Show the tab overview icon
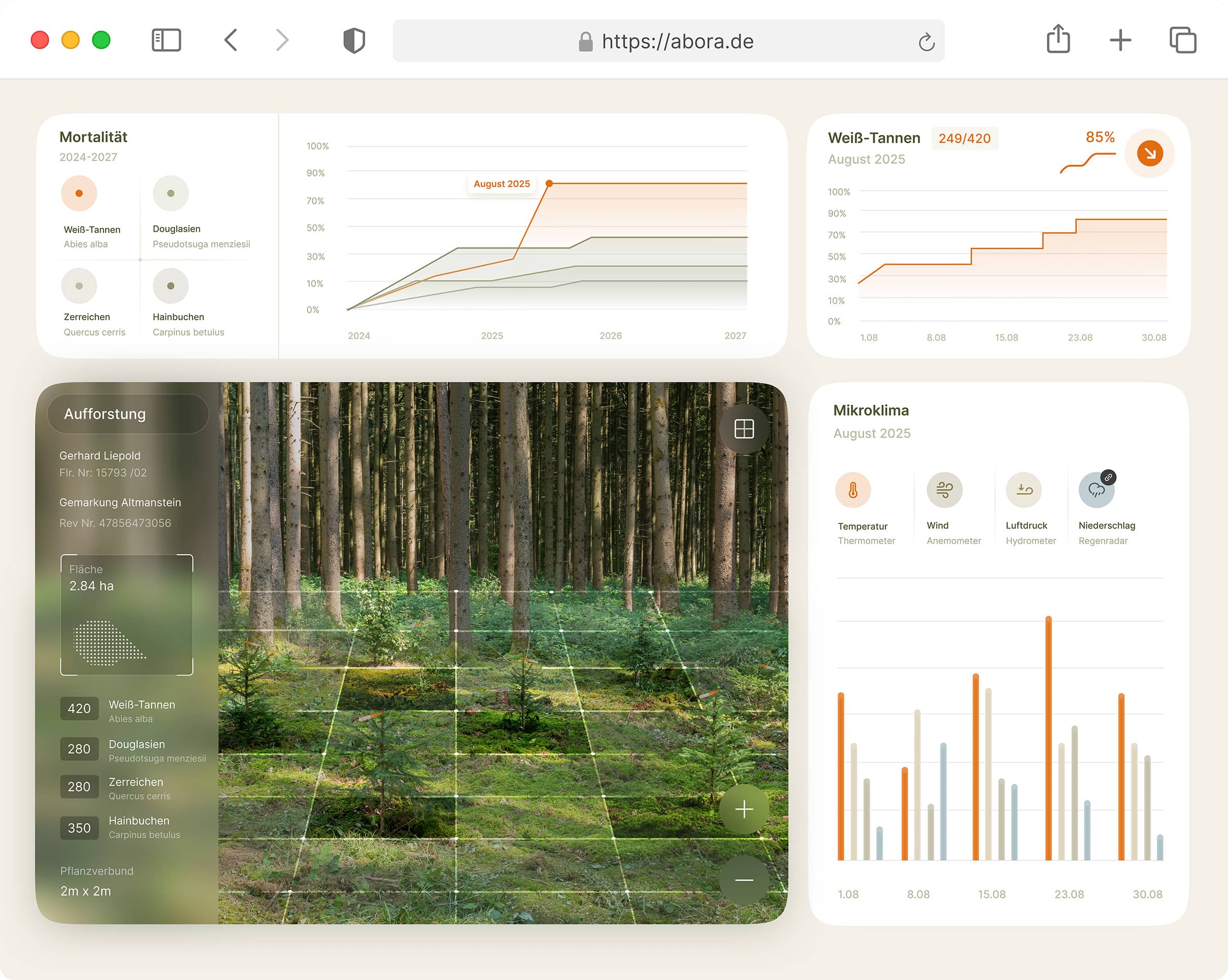Viewport: 1228px width, 980px height. (1182, 40)
